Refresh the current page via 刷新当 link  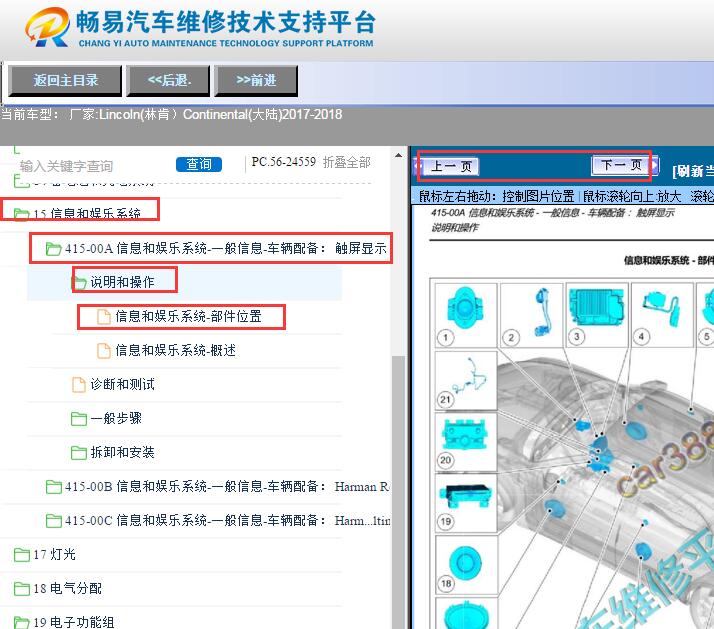click(x=693, y=171)
